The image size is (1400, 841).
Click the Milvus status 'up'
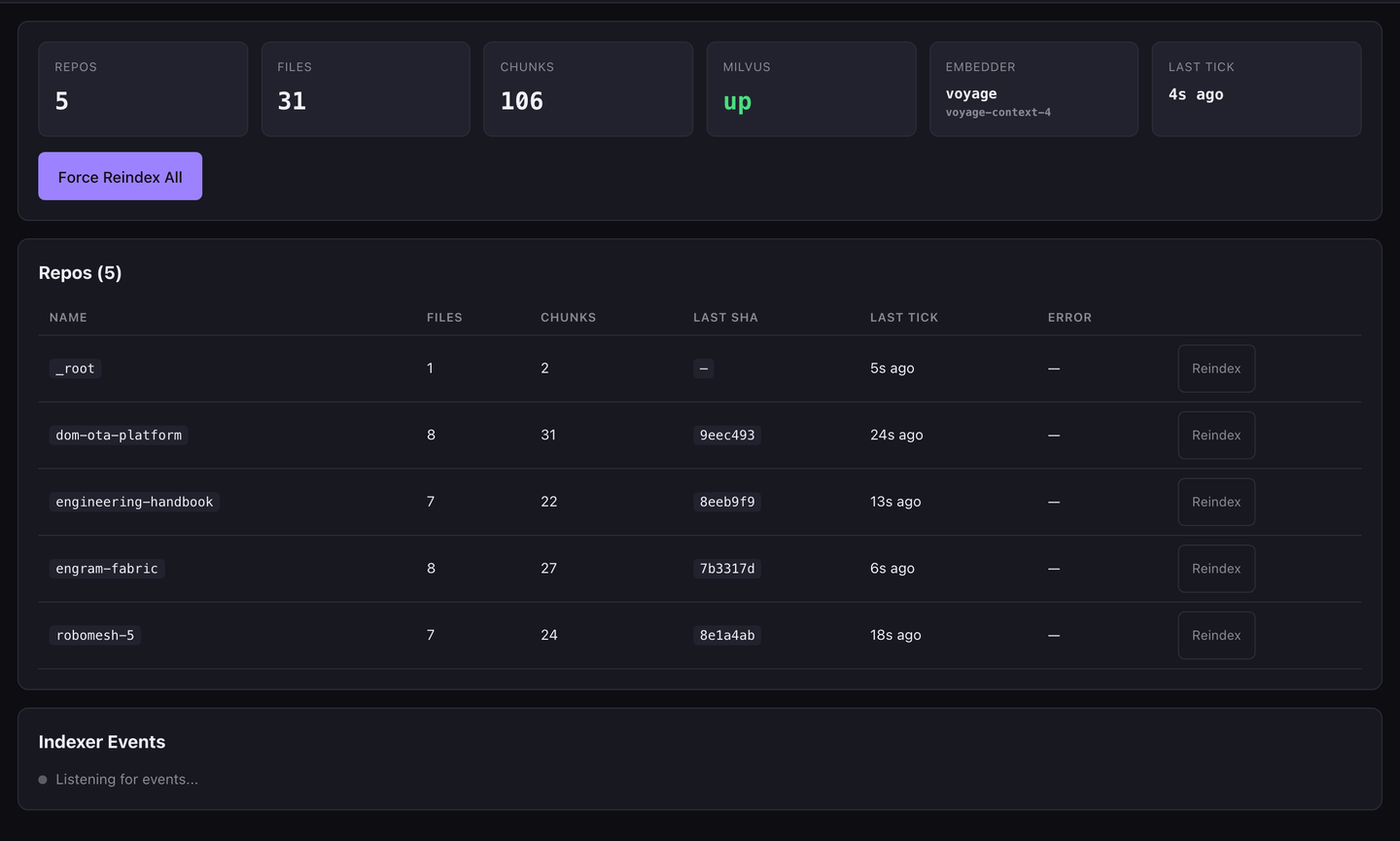[737, 101]
